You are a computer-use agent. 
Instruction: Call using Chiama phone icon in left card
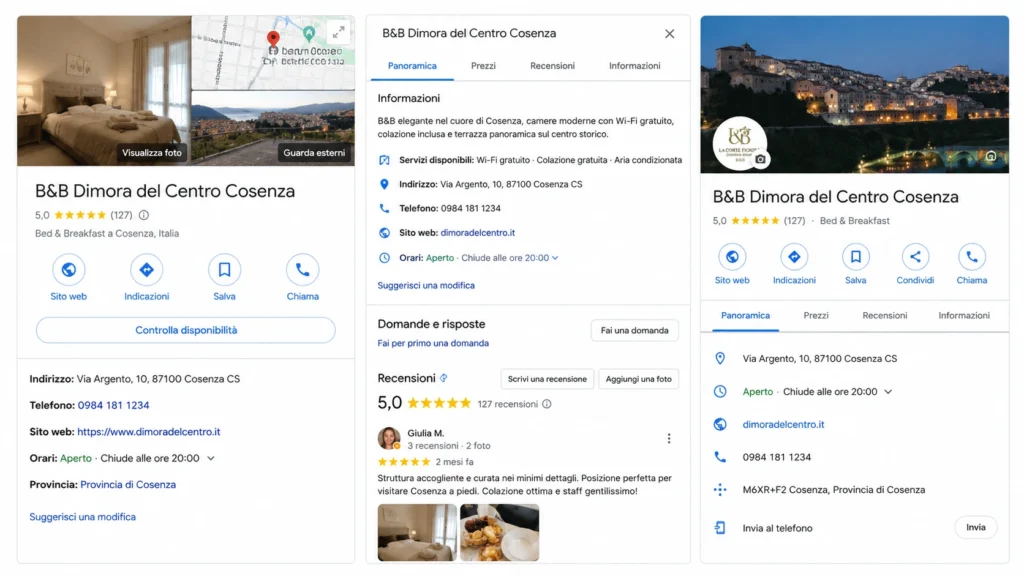[302, 269]
